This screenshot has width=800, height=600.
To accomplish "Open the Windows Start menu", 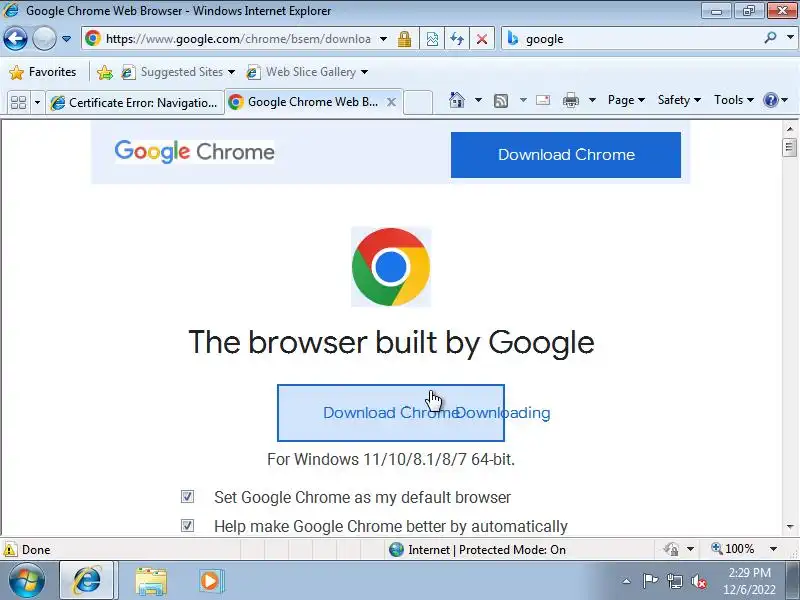I will 27,580.
